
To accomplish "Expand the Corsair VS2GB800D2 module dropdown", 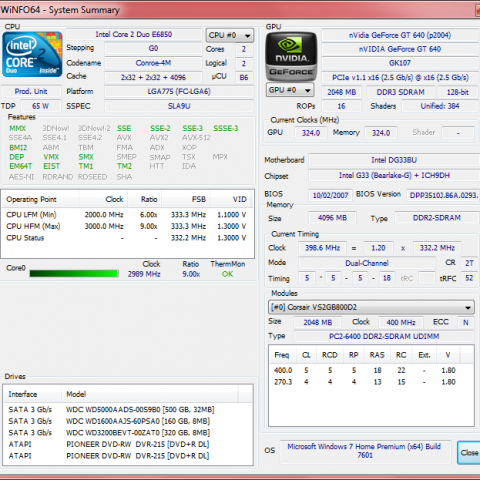I will 371,307.
